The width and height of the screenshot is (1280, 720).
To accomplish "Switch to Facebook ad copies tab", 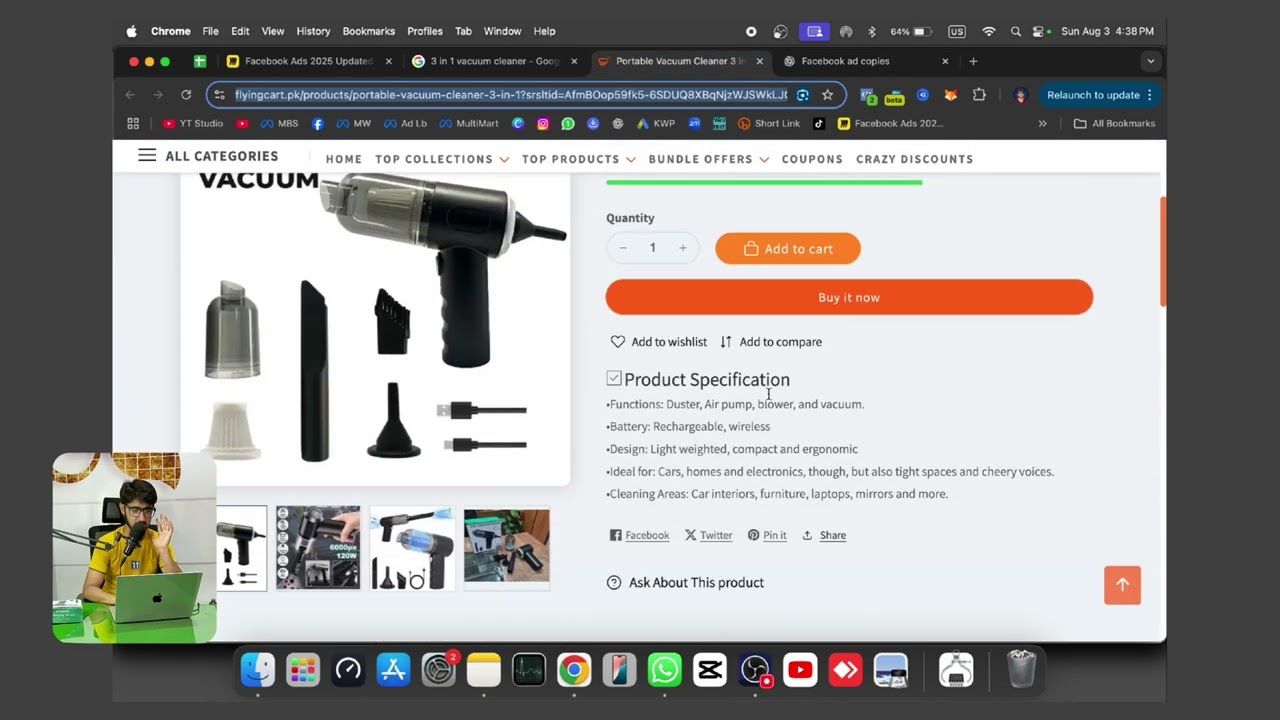I will 866,61.
